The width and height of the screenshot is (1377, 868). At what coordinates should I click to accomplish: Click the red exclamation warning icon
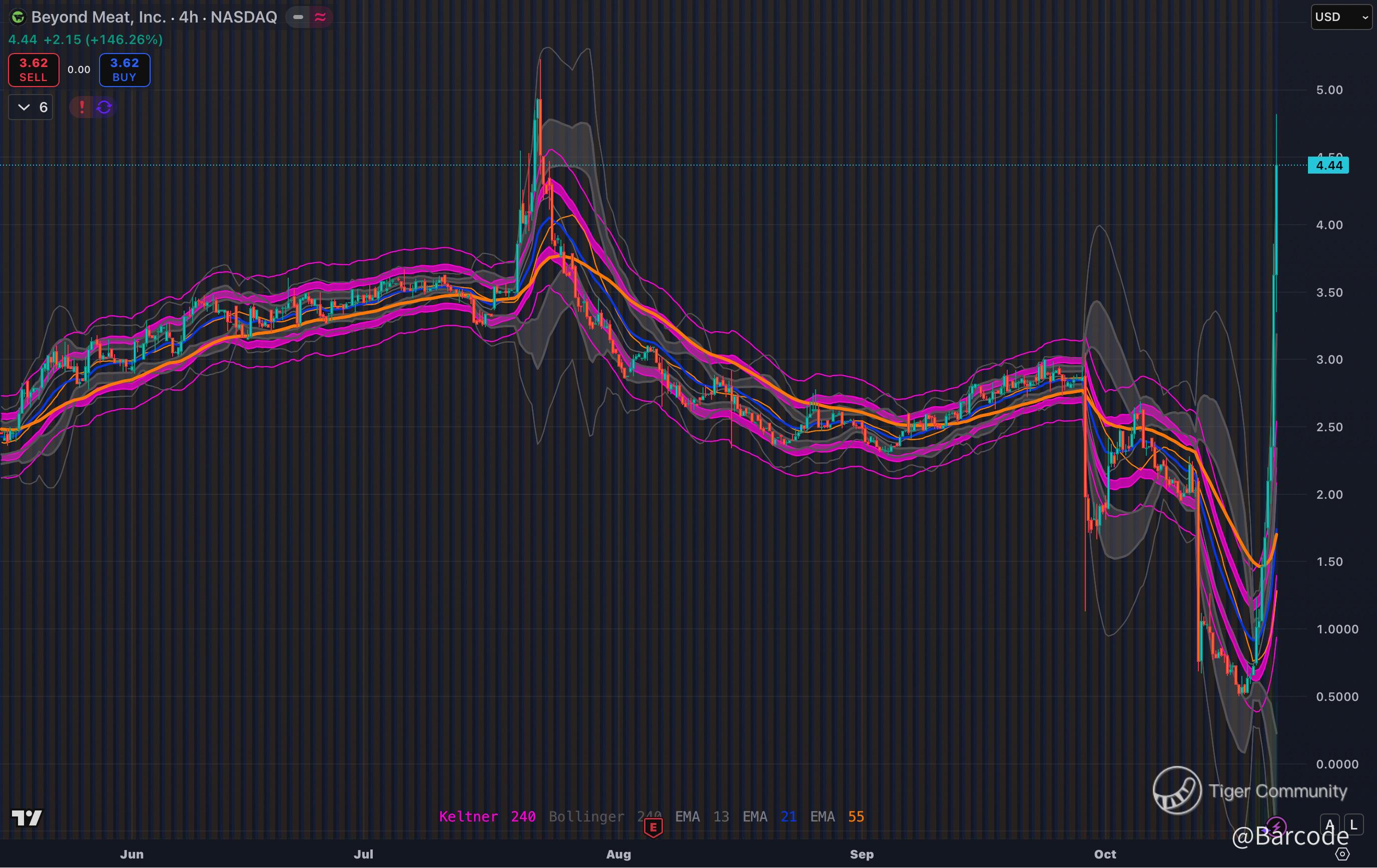pos(82,107)
